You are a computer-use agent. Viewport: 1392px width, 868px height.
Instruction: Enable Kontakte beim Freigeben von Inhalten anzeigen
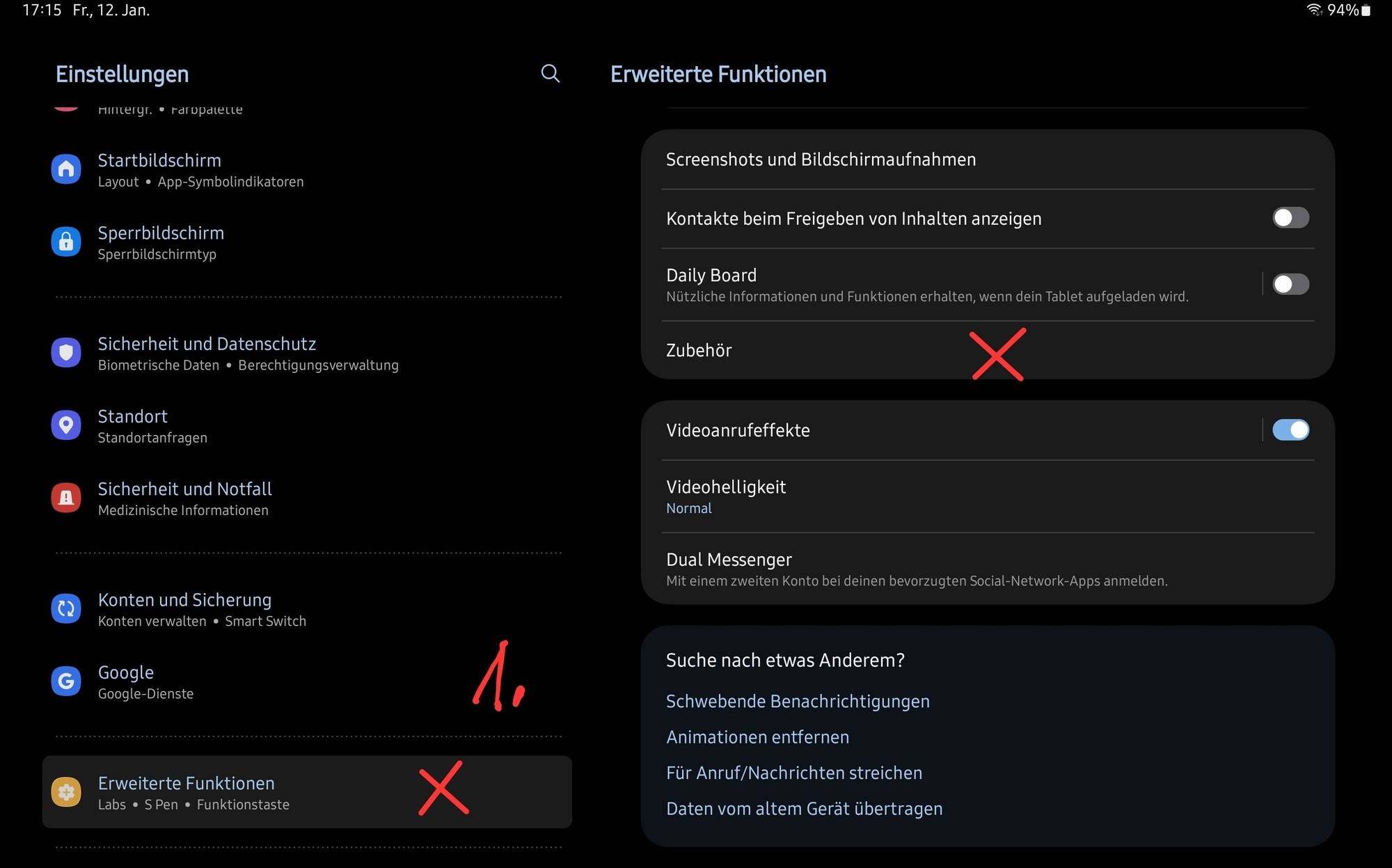click(x=1290, y=218)
